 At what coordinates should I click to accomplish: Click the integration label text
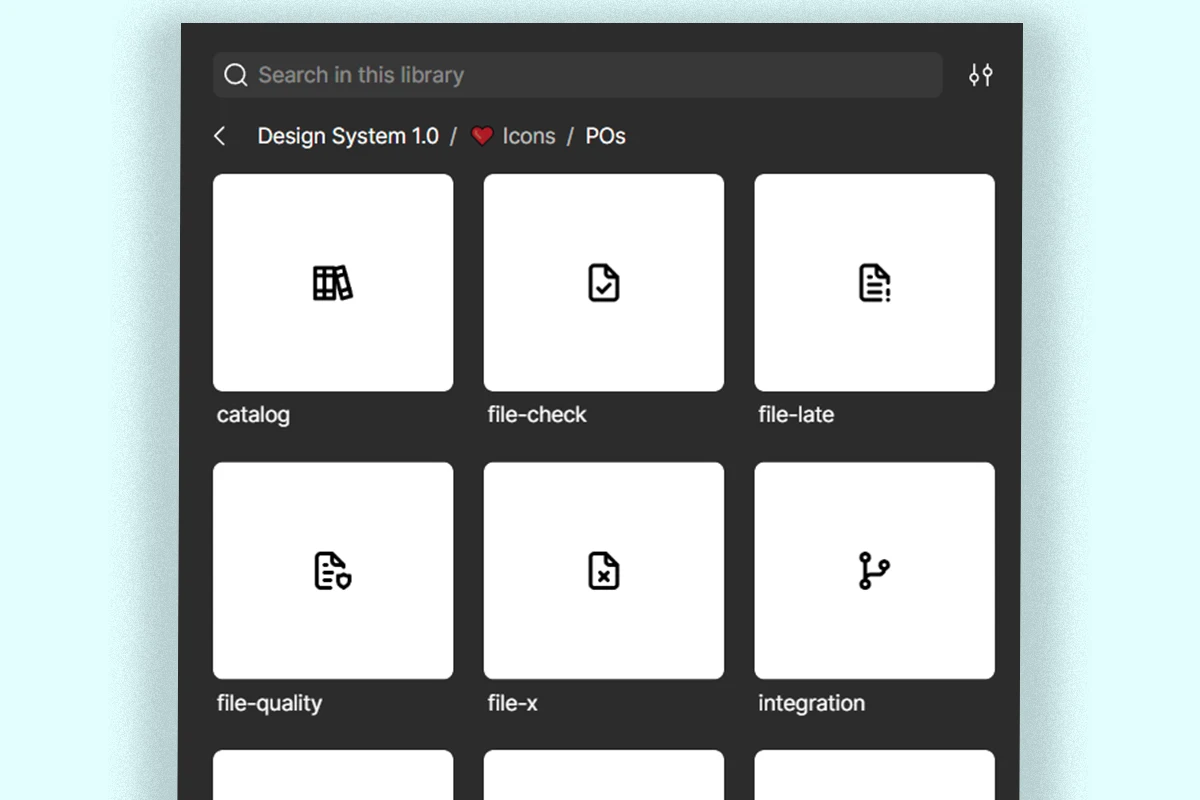click(811, 703)
